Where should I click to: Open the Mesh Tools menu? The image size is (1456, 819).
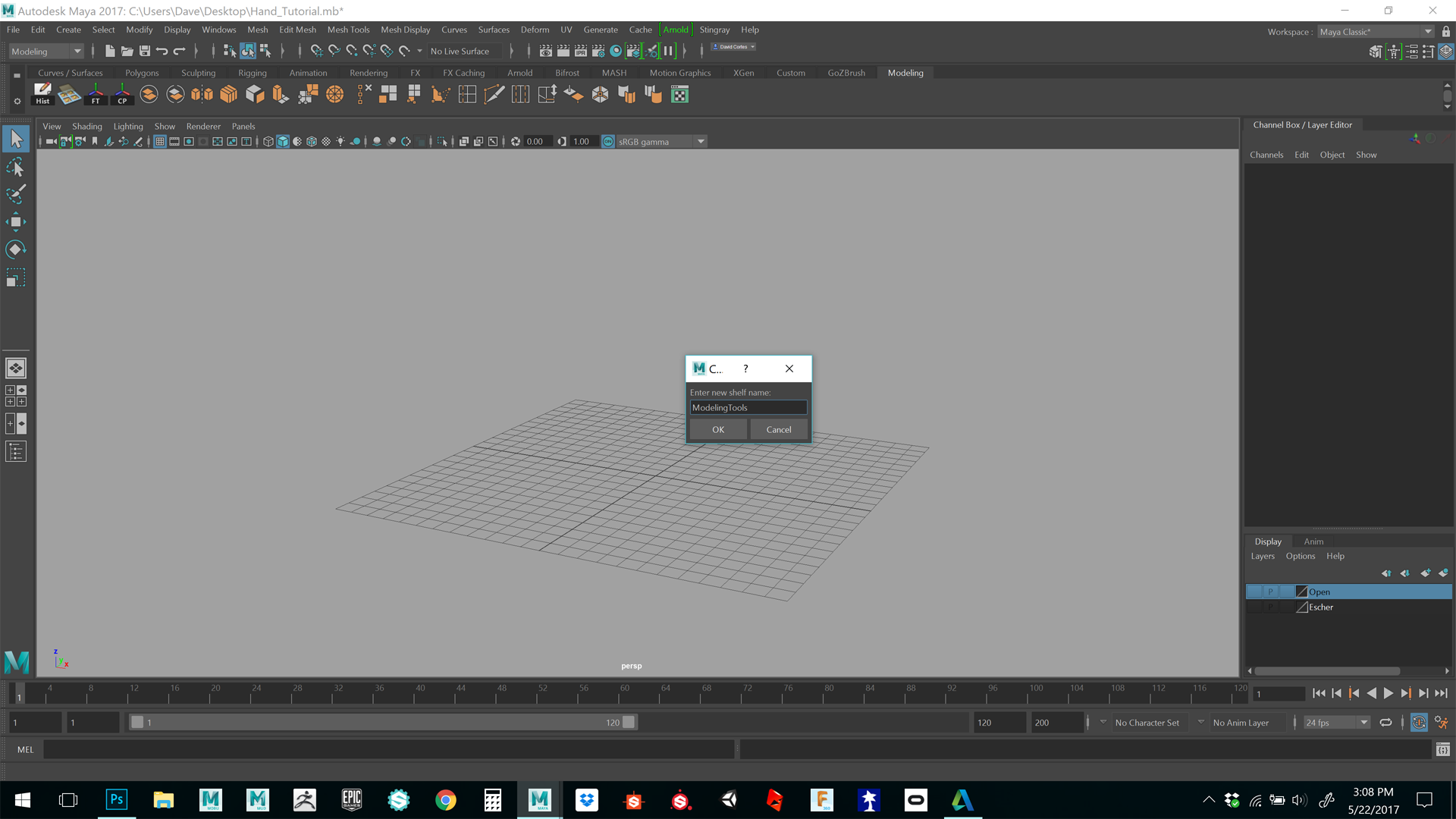[x=348, y=30]
